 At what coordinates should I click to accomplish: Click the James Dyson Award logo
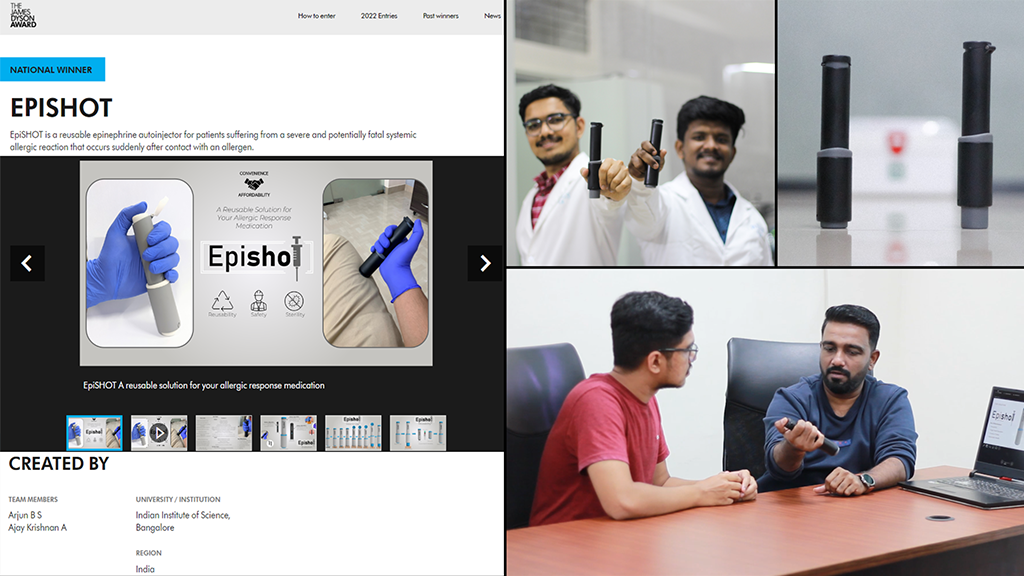click(23, 16)
